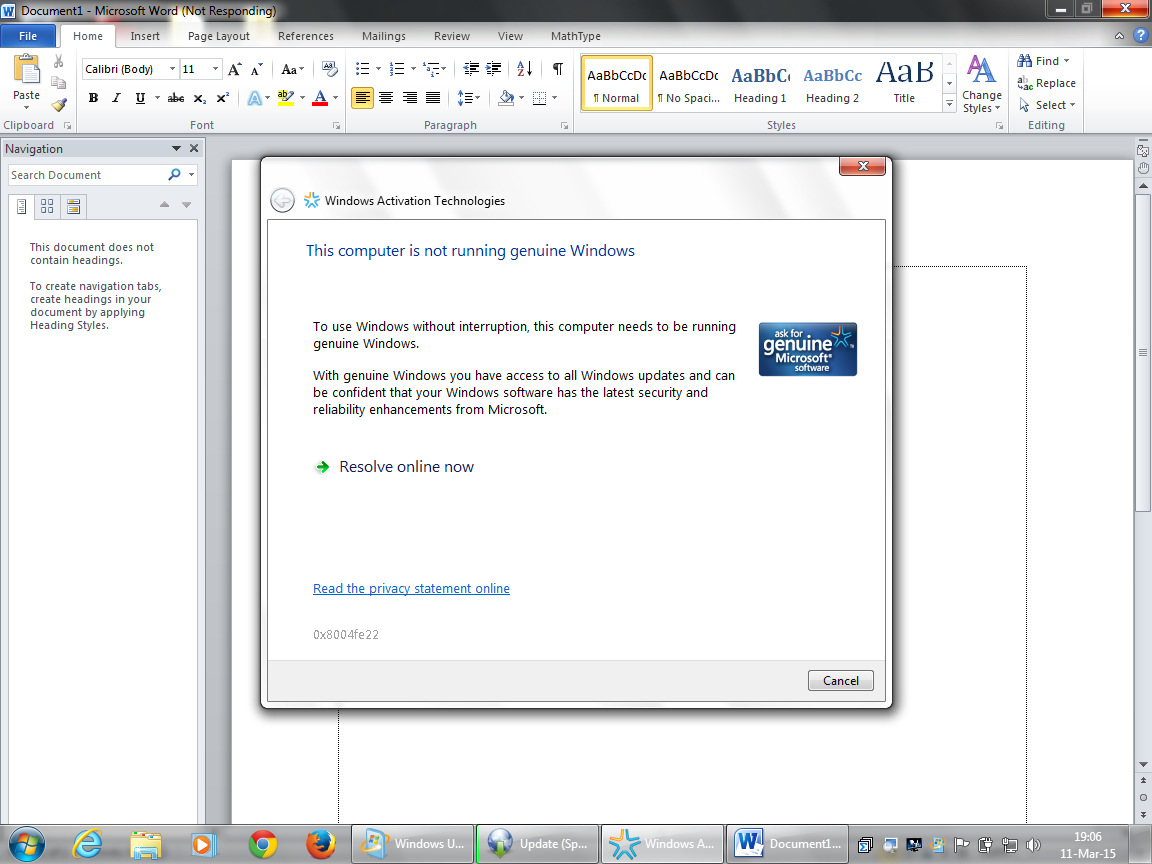Open search options dropdown in Navigation

(192, 175)
